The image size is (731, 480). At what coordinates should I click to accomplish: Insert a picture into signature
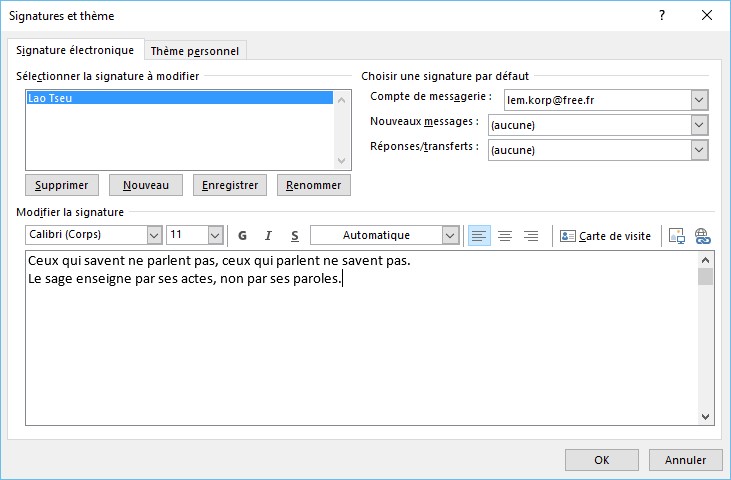(676, 236)
